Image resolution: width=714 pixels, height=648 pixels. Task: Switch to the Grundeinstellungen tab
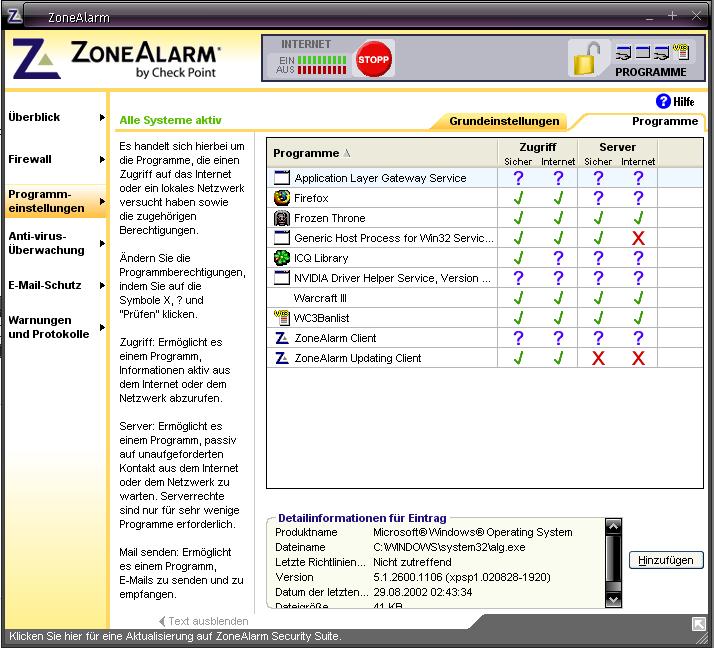pos(503,121)
